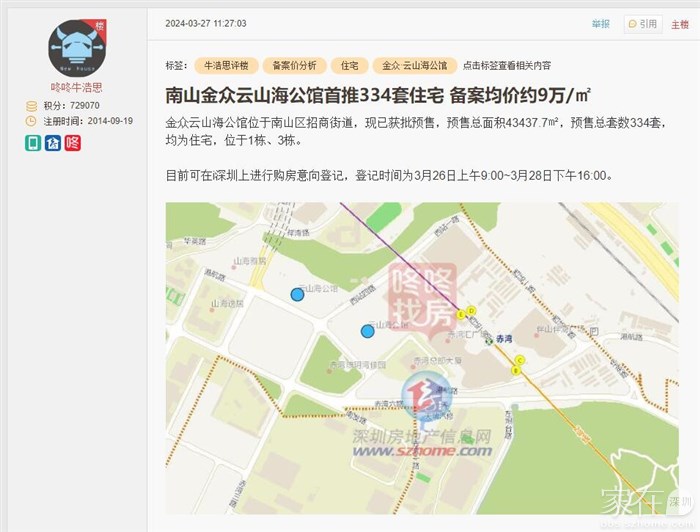Click the green mobile phone badge icon

[33, 143]
